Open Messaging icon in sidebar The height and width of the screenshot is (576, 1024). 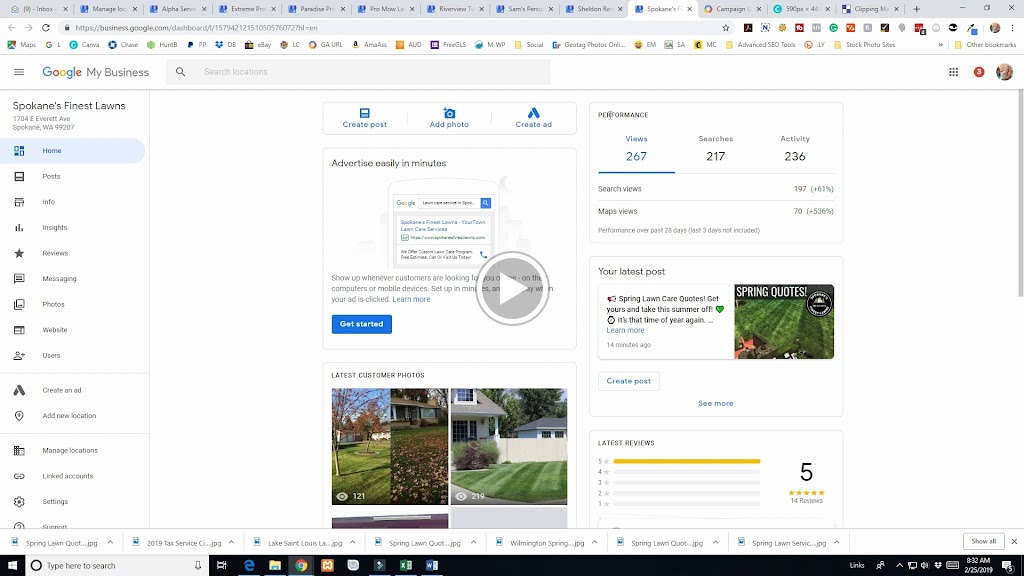(x=19, y=279)
